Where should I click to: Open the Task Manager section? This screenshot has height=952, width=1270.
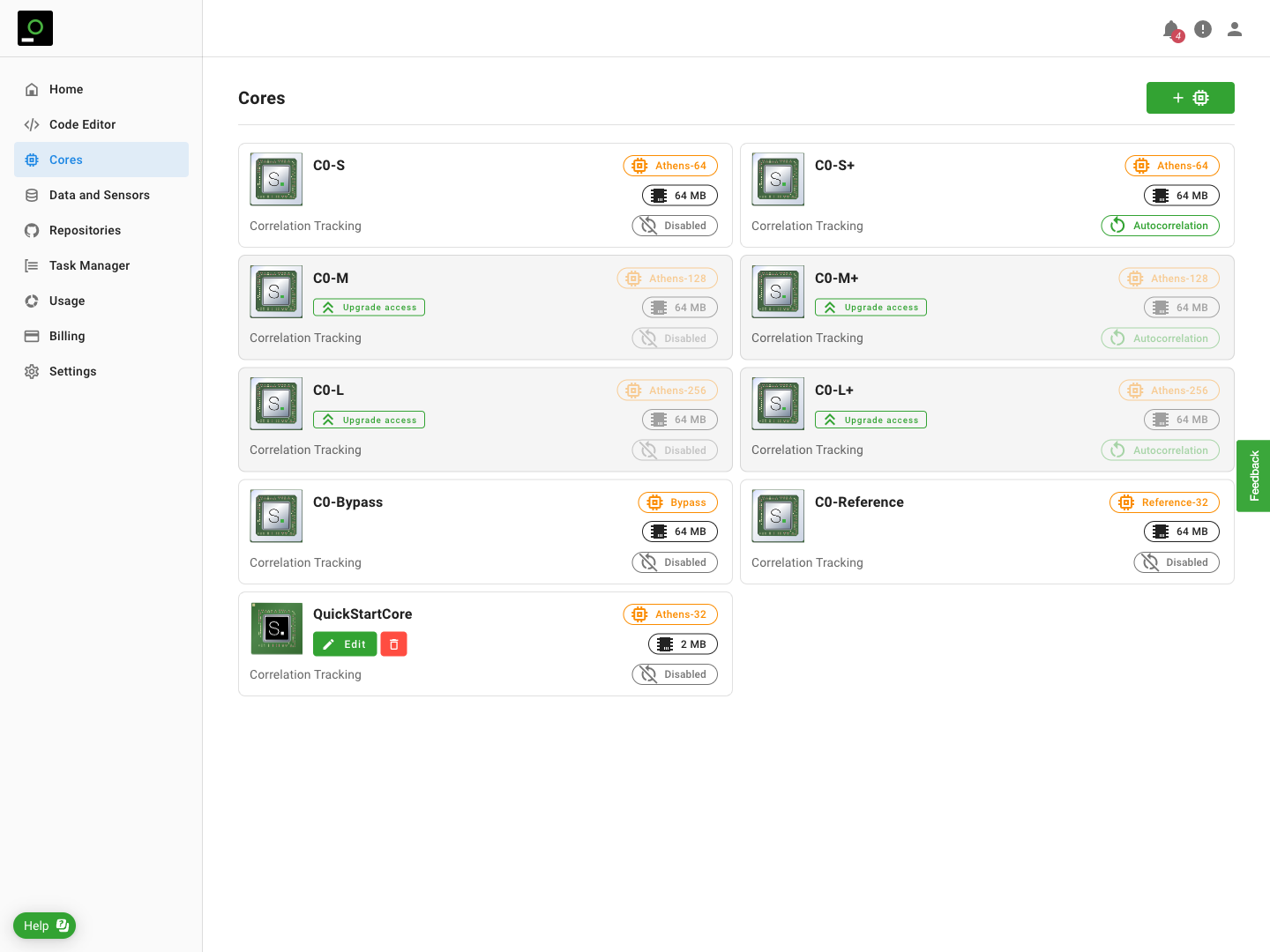pyautogui.click(x=89, y=265)
